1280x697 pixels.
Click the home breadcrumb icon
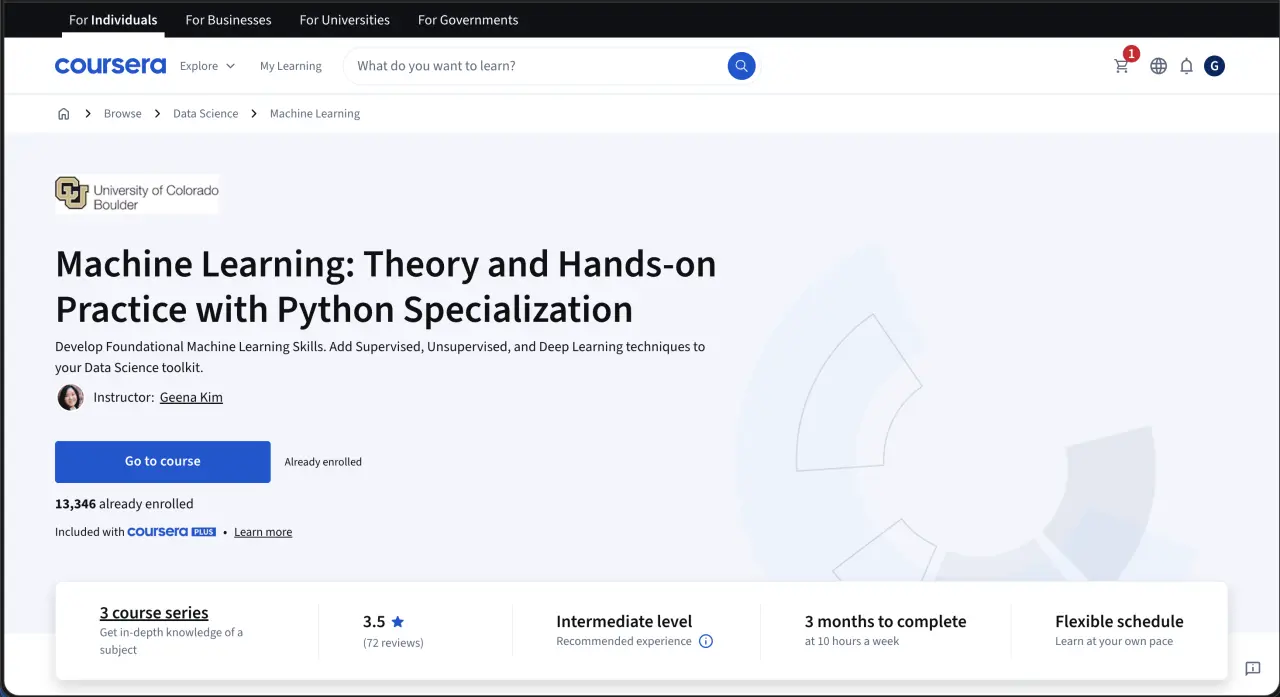(64, 114)
